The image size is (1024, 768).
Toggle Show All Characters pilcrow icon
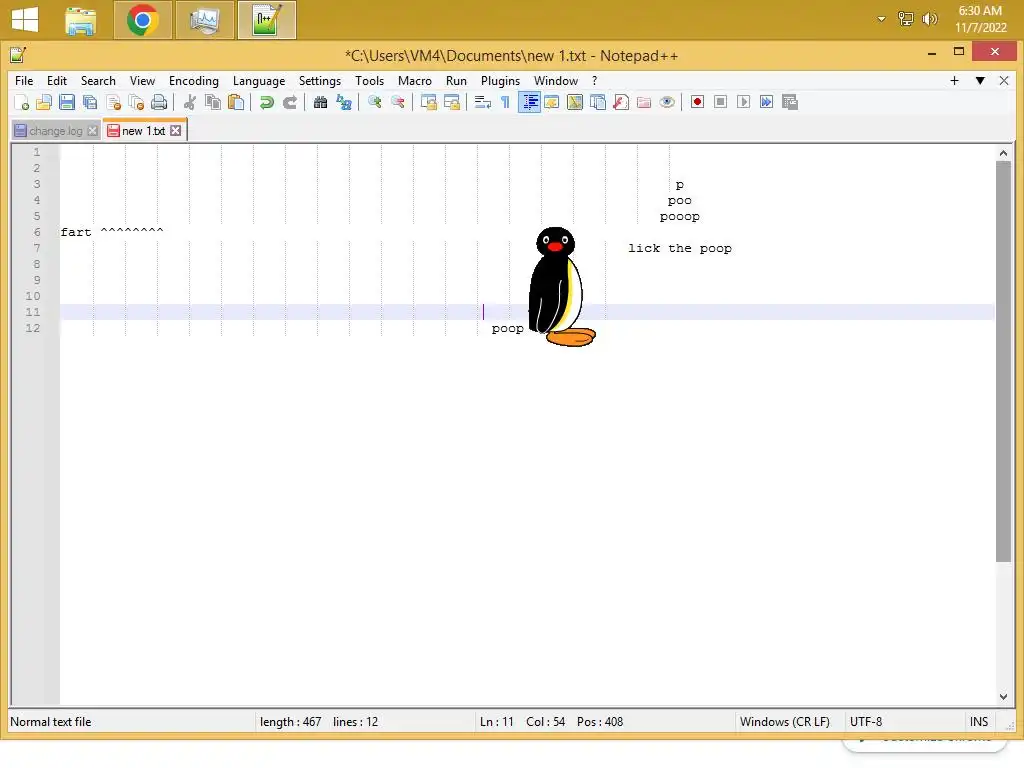click(505, 103)
